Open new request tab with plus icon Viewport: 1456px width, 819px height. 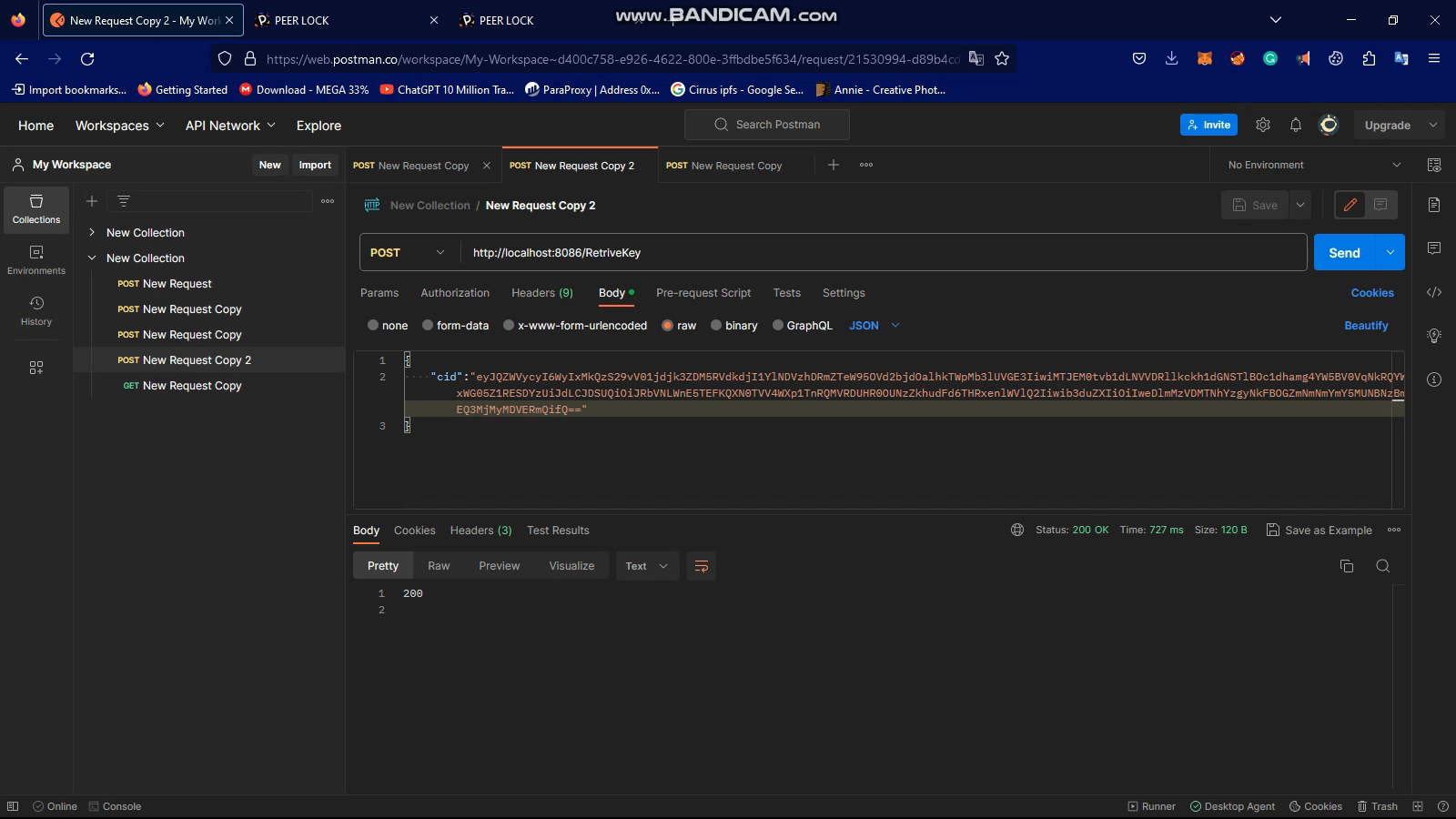(834, 165)
